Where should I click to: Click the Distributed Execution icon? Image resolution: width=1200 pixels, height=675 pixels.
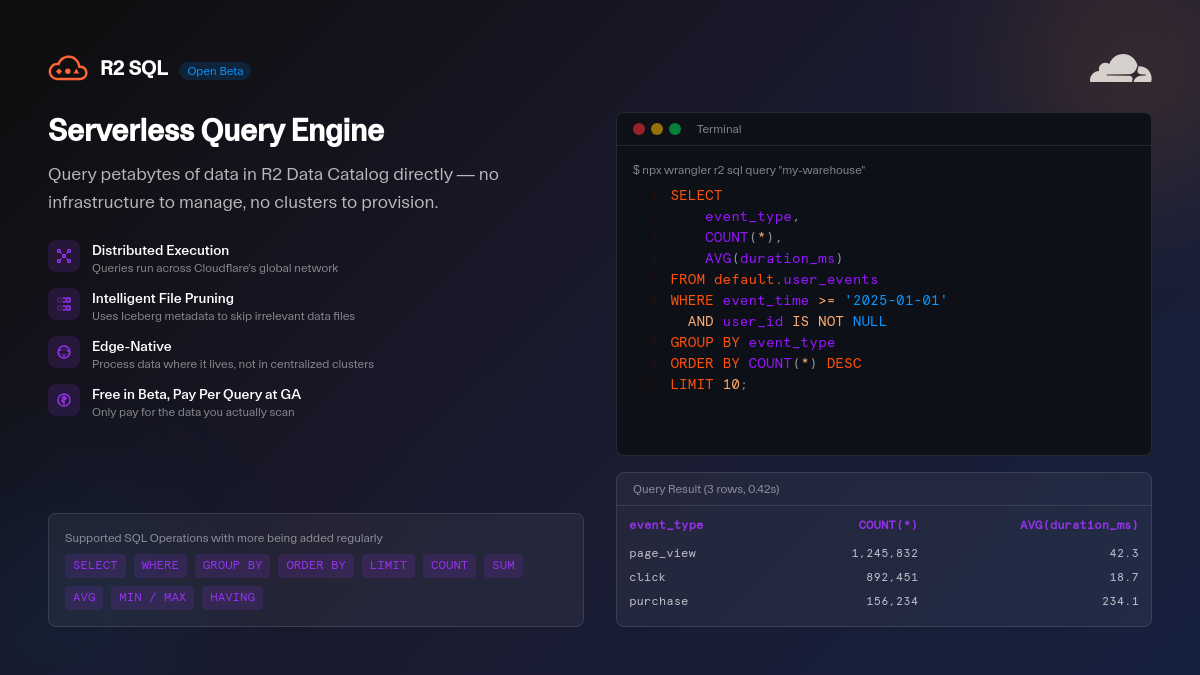coord(64,256)
